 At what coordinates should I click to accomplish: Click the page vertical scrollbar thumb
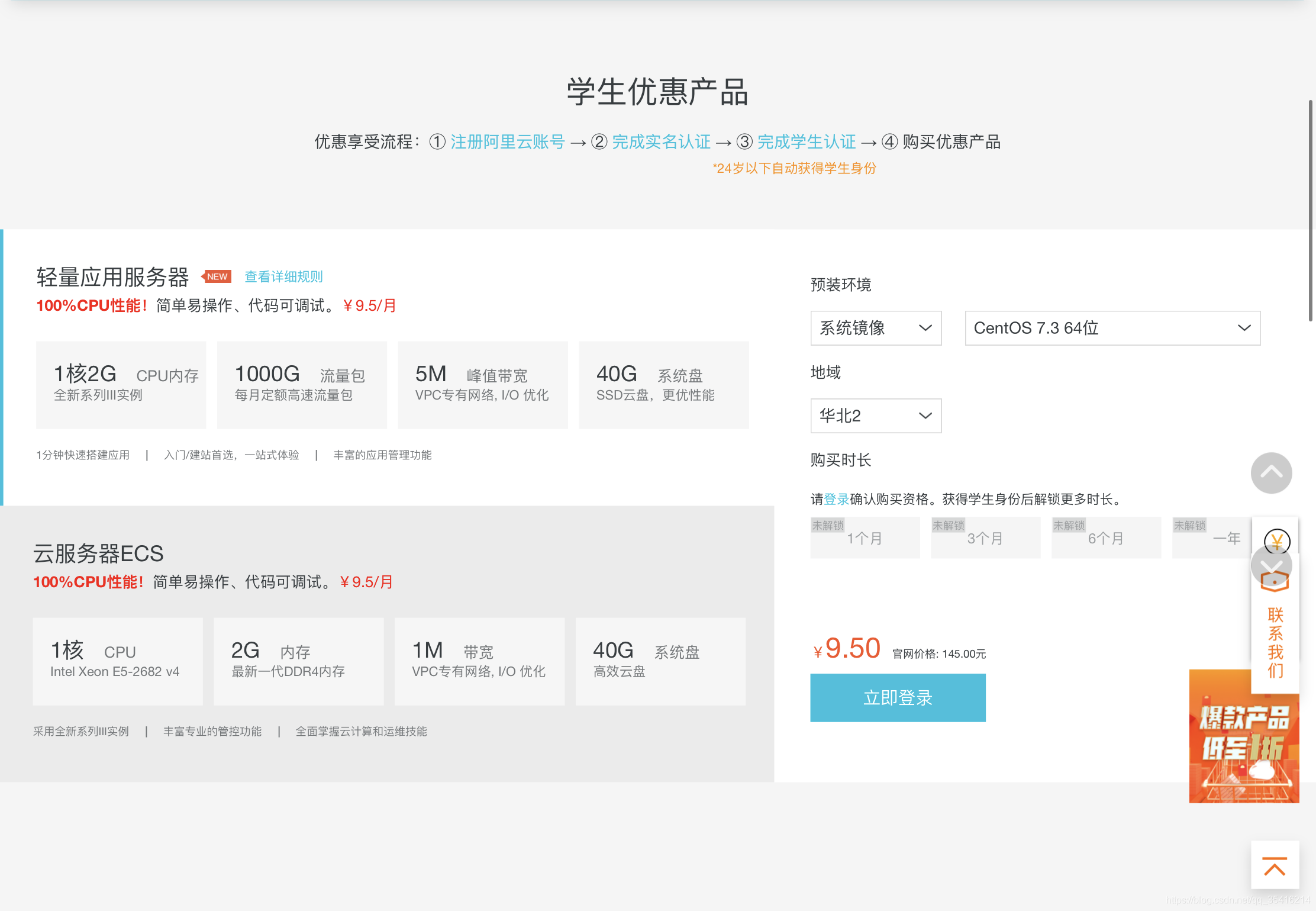[1310, 210]
